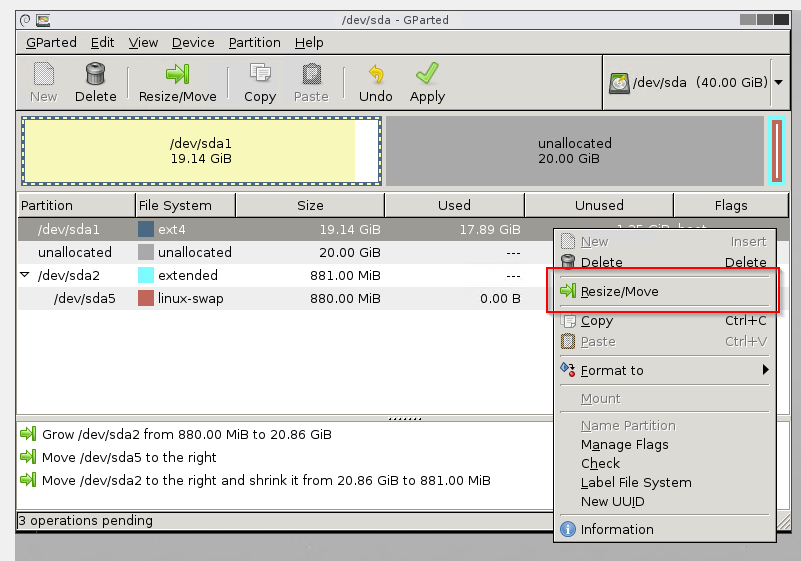The width and height of the screenshot is (801, 561).
Task: Open the device selector dropdown arrow
Action: pos(779,83)
